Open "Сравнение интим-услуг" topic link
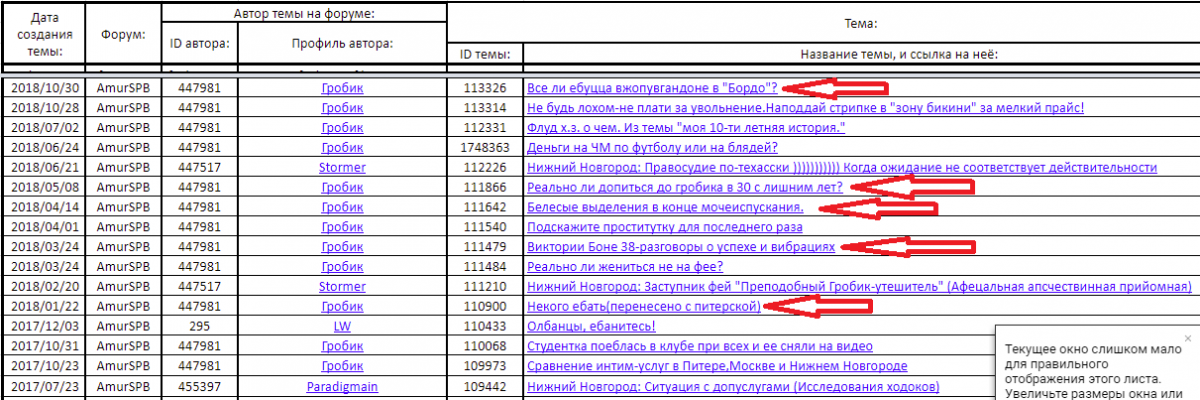Image resolution: width=1200 pixels, height=400 pixels. tap(717, 366)
